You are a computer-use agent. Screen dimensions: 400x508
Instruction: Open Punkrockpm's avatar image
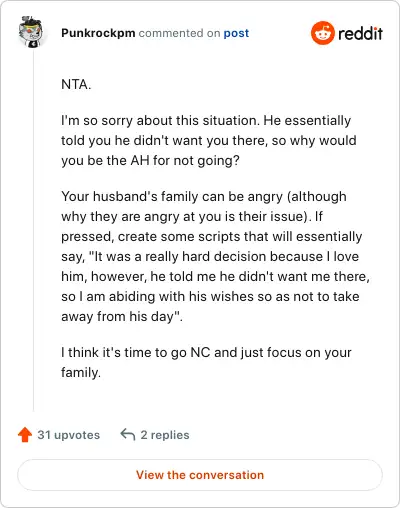click(x=31, y=32)
